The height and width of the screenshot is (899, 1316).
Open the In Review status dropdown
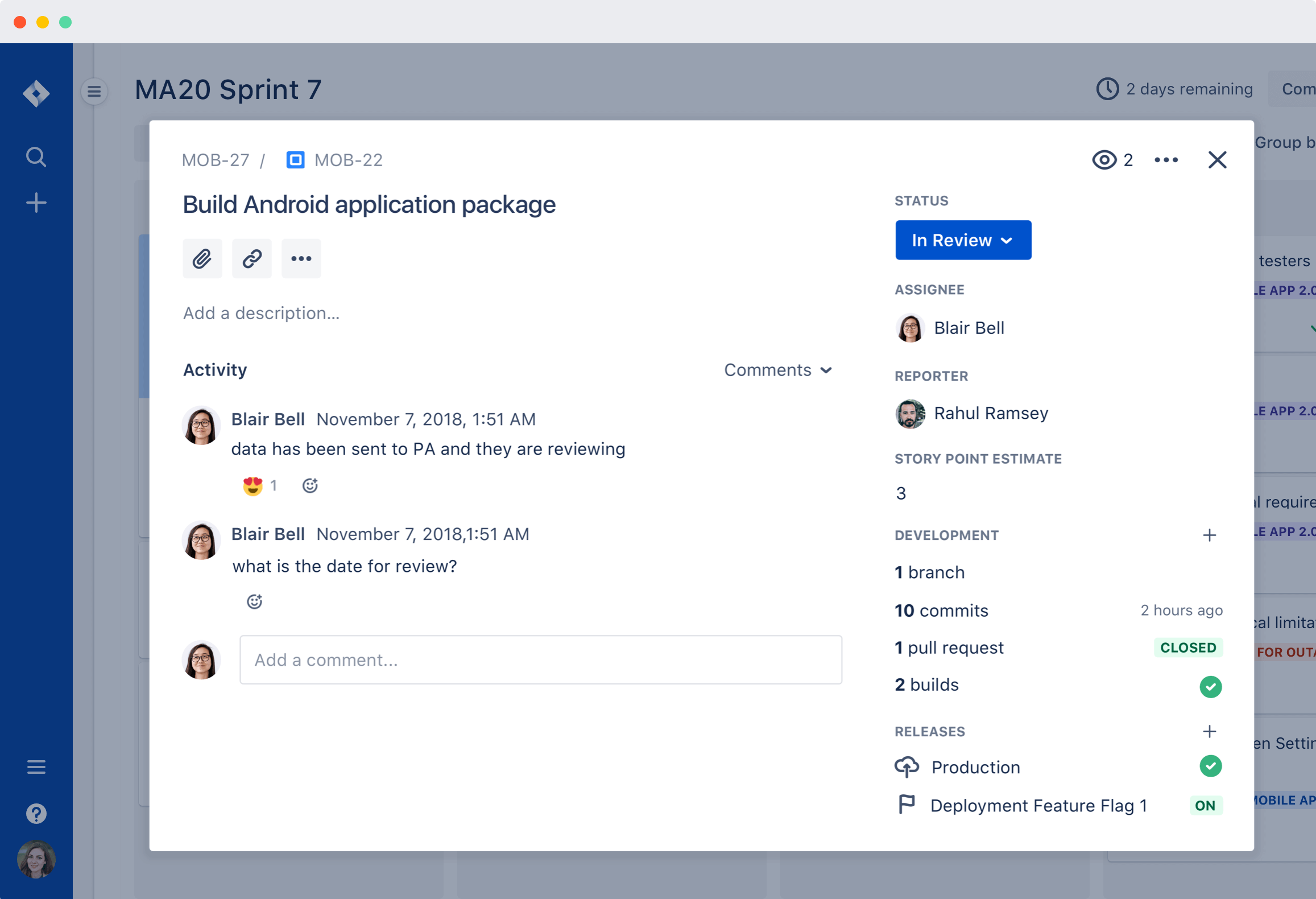pyautogui.click(x=963, y=240)
